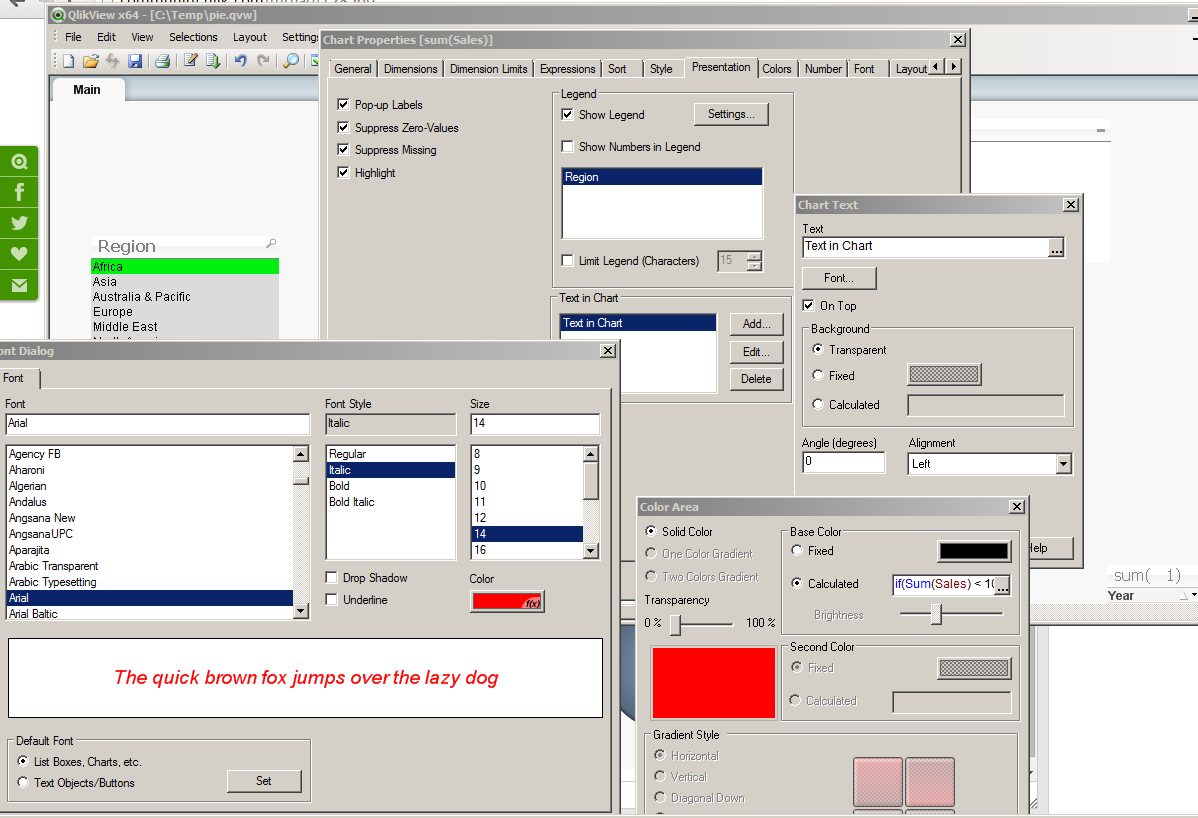Open the Alignment dropdown
The width and height of the screenshot is (1198, 818).
[1064, 464]
